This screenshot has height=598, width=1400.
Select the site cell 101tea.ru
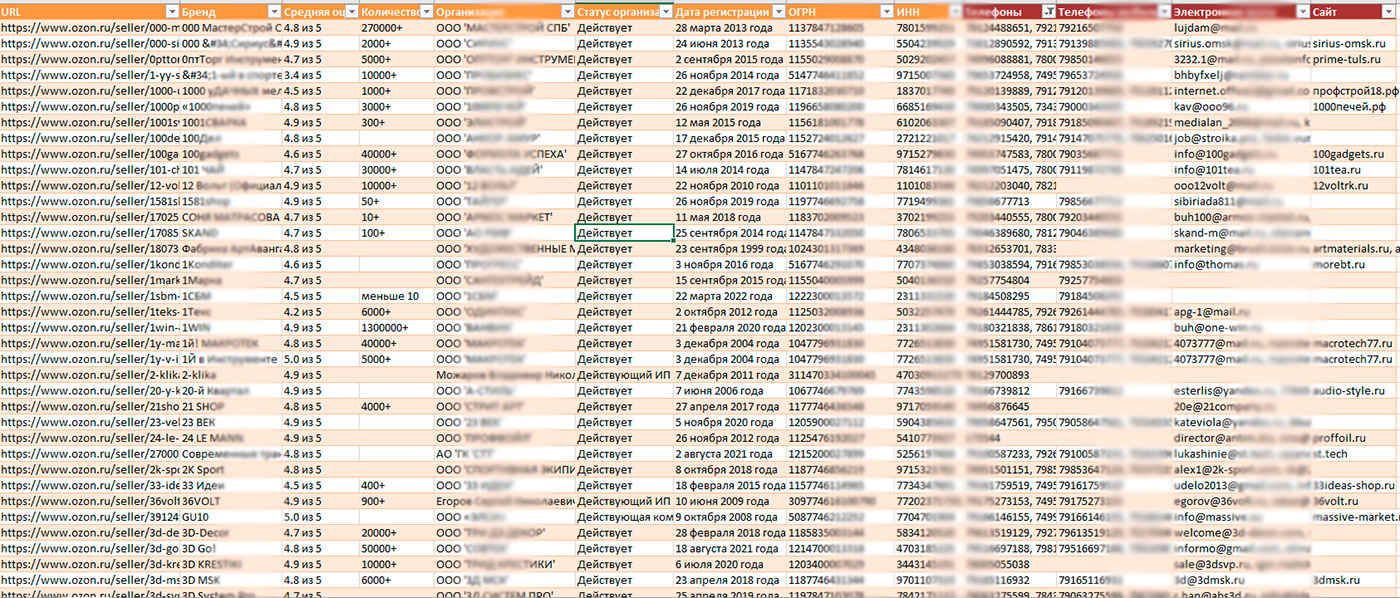(1352, 169)
